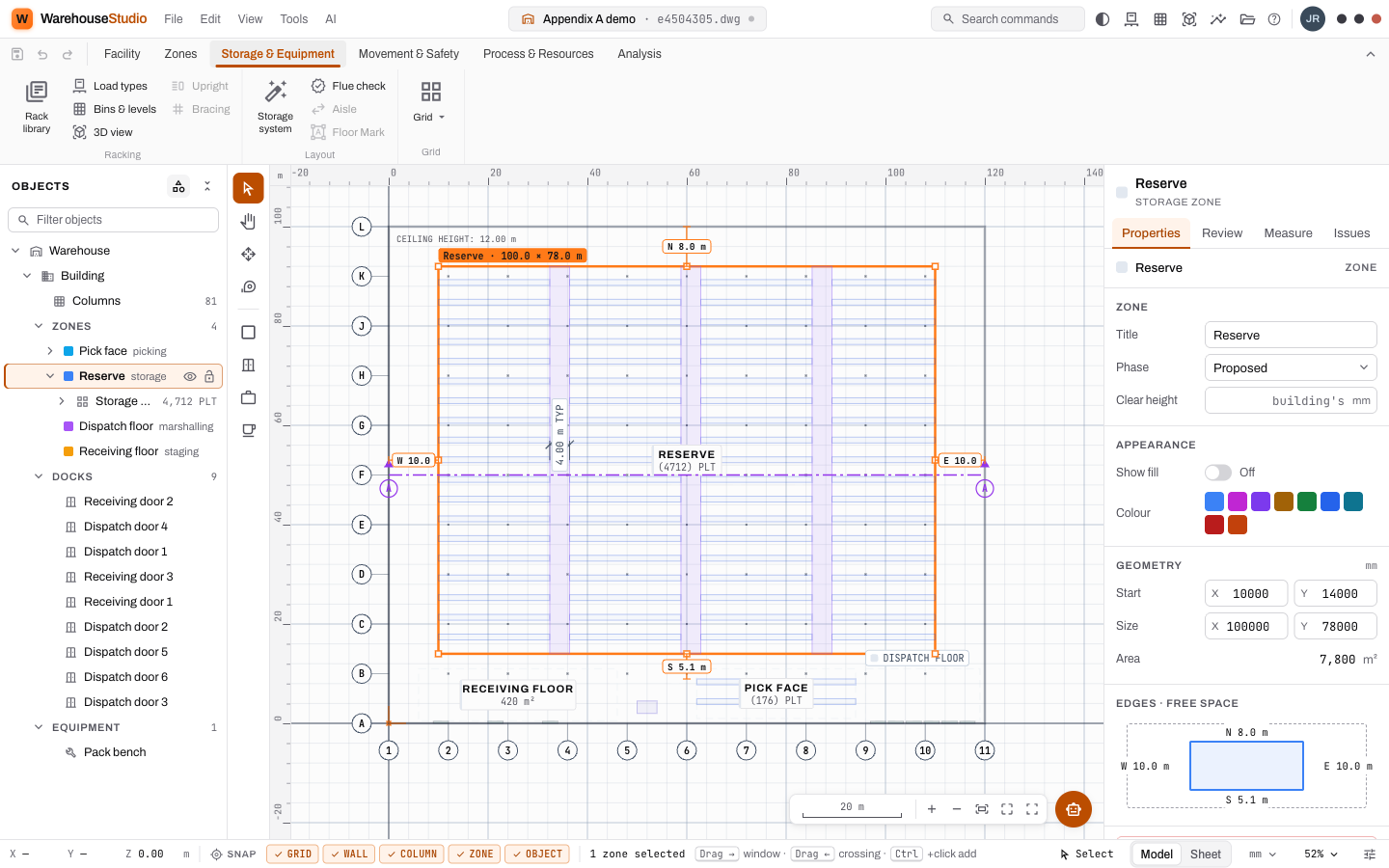Open the help icon in header
Screen dimensions: 1389x868
[x=1274, y=19]
